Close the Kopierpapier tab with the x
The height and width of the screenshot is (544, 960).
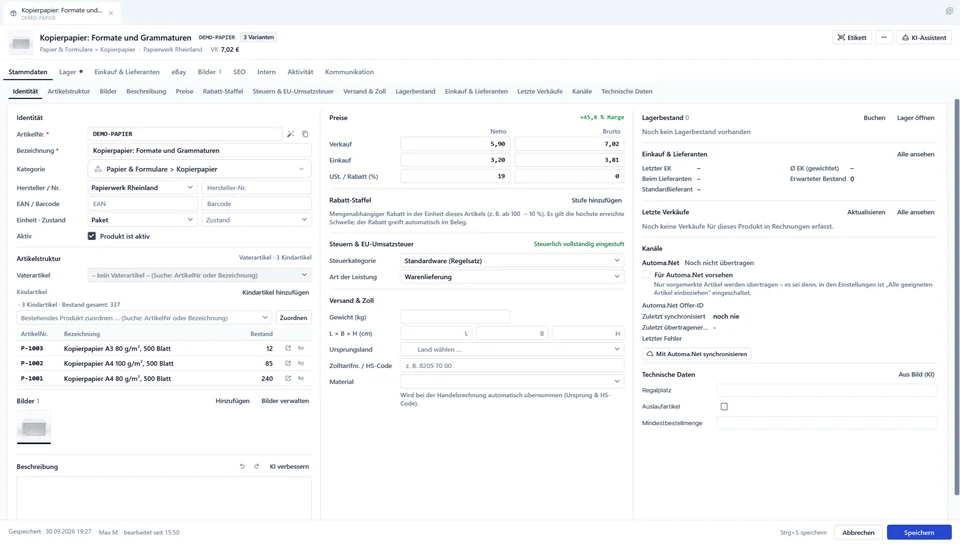click(x=111, y=13)
